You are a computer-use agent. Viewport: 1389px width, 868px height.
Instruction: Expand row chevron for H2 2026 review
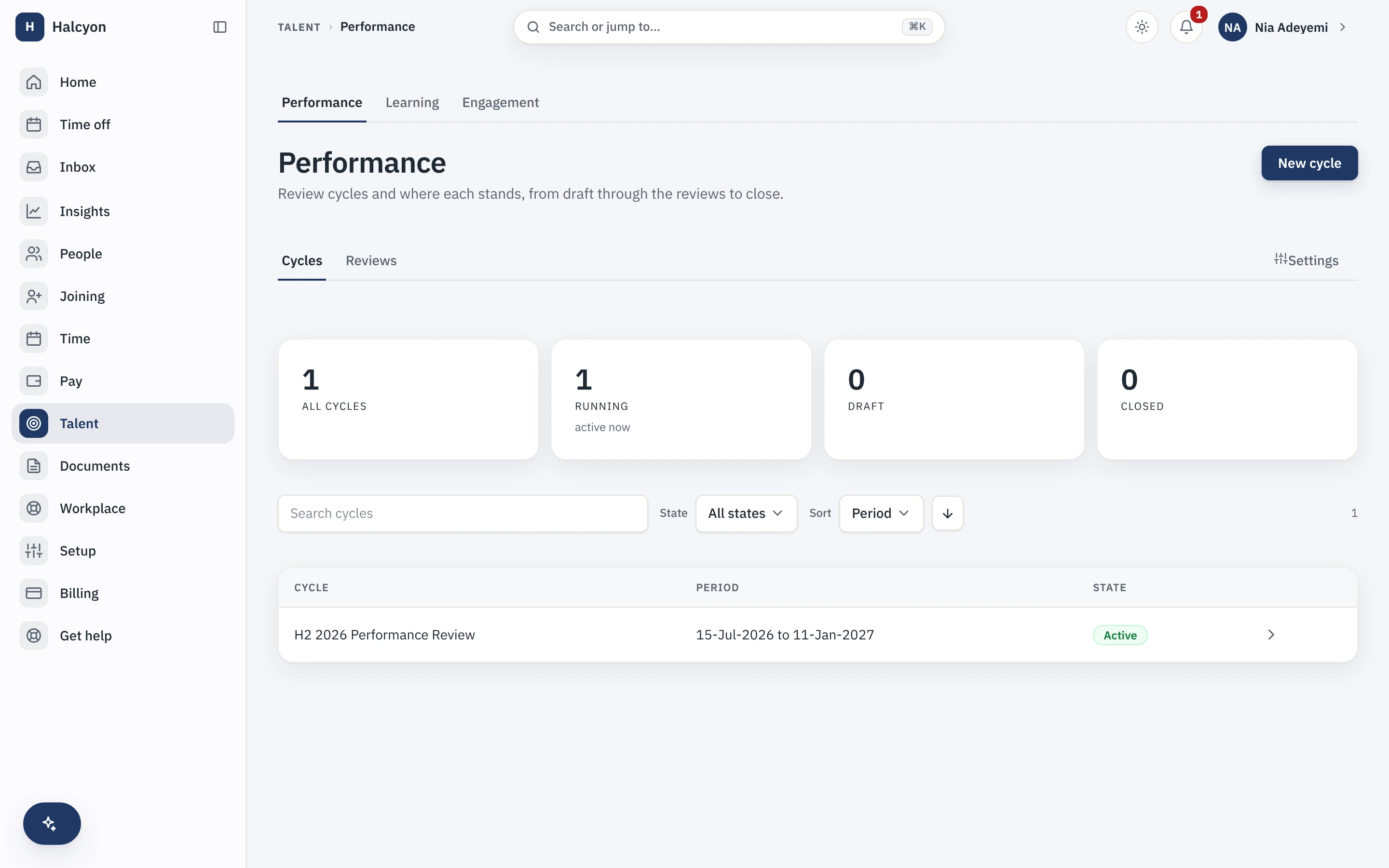tap(1271, 635)
